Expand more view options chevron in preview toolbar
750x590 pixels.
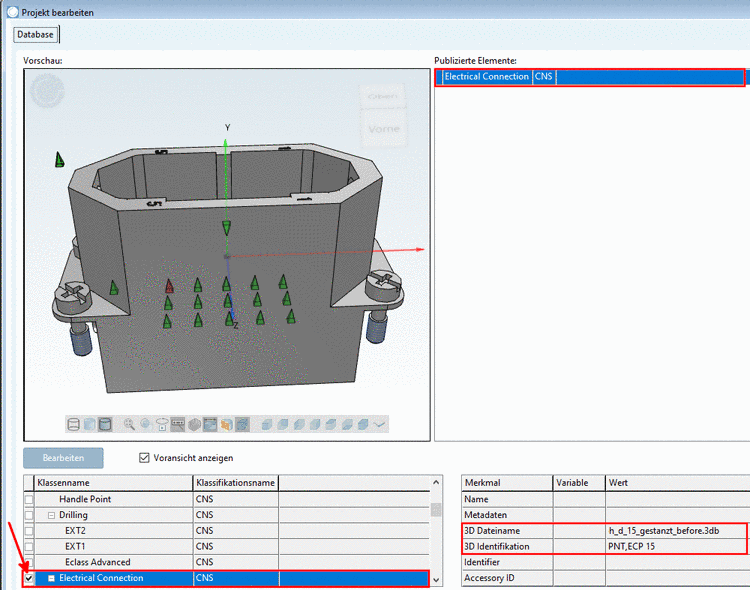point(380,424)
